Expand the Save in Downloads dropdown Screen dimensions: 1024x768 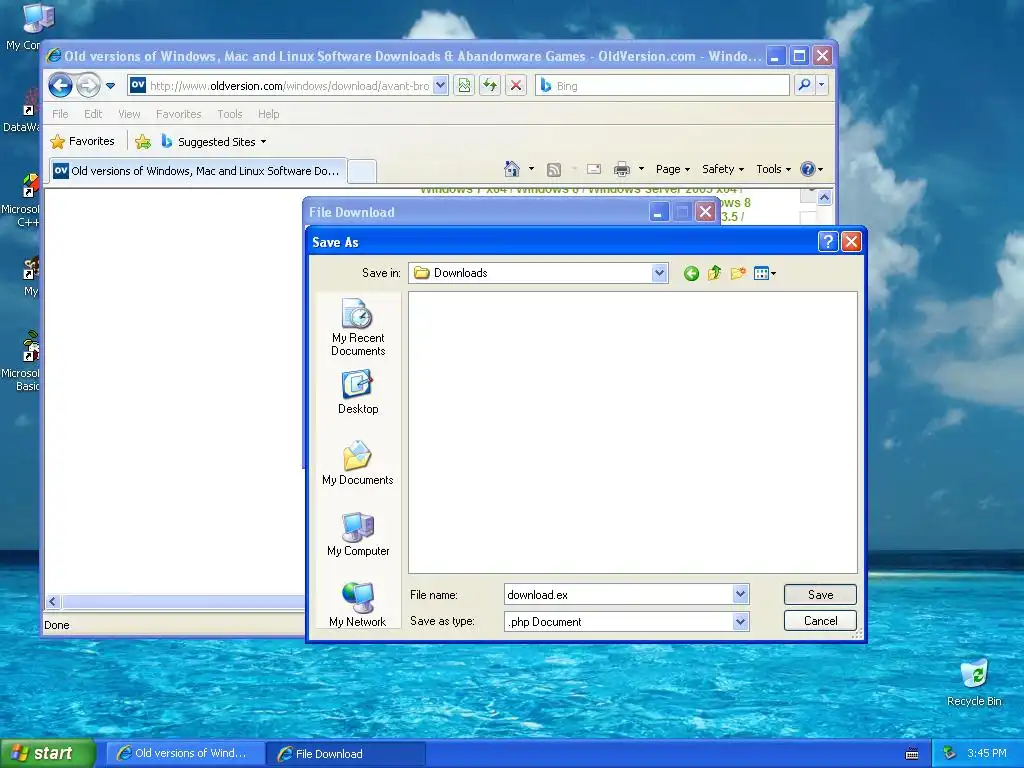click(659, 273)
